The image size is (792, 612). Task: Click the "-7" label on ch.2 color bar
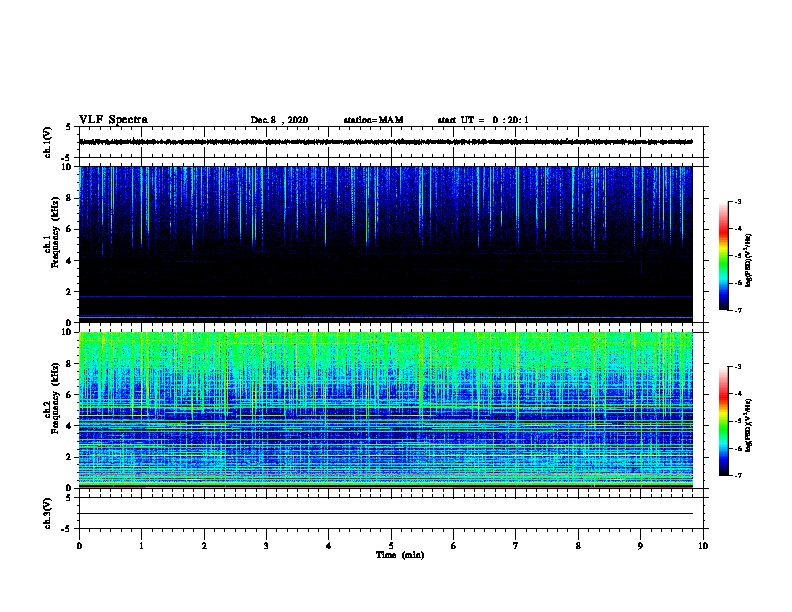click(x=737, y=475)
